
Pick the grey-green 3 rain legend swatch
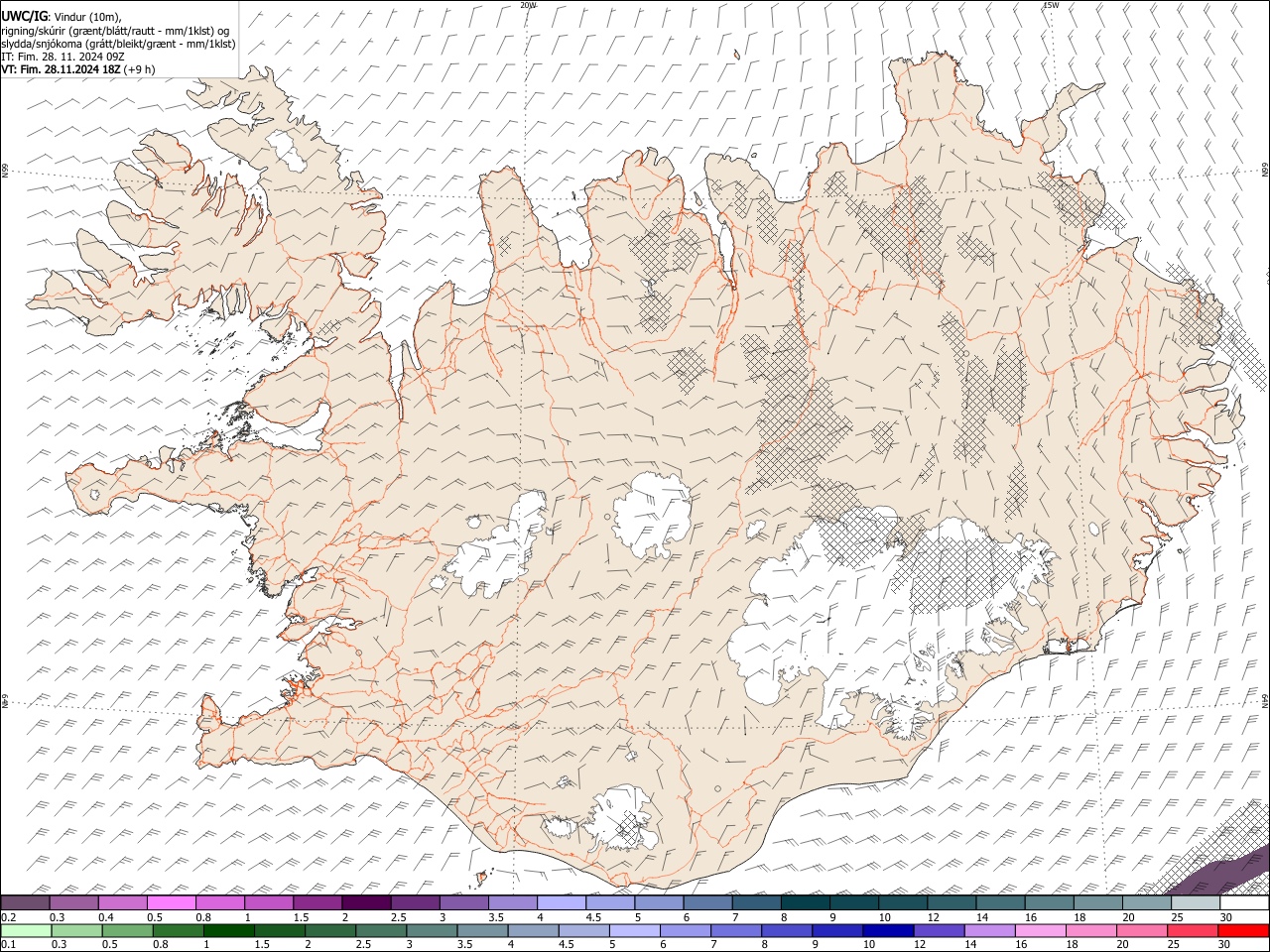tap(431, 930)
